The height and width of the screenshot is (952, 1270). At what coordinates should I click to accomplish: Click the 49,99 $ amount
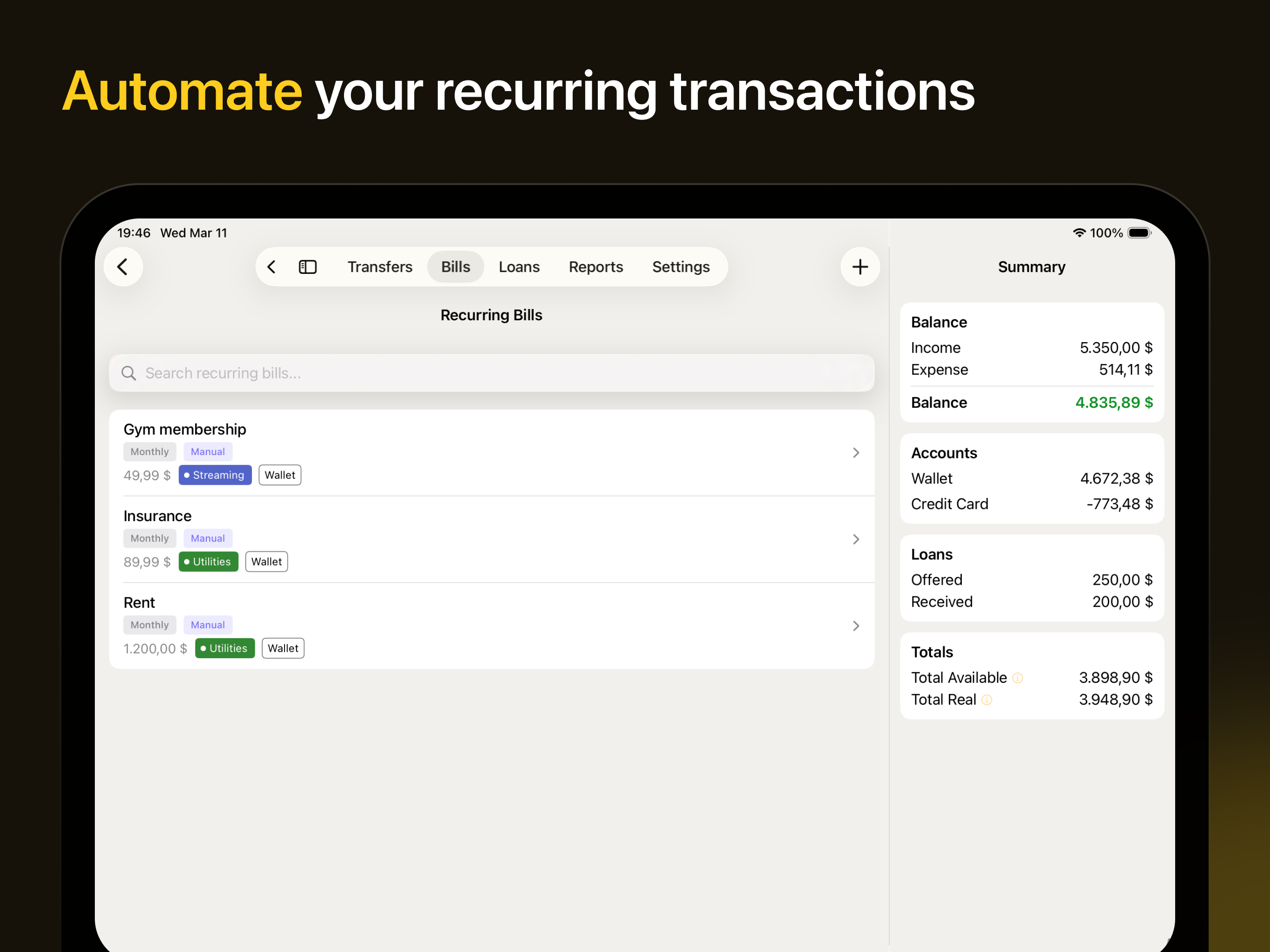coord(147,476)
